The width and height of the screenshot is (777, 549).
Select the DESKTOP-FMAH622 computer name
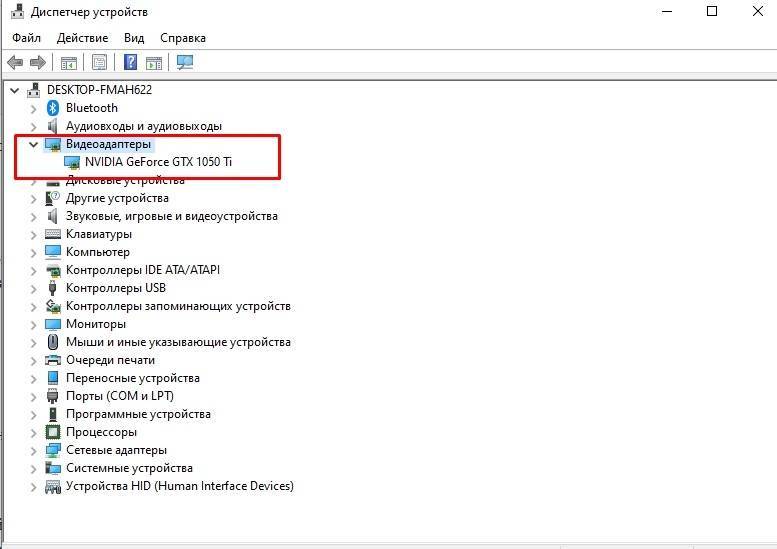click(x=99, y=90)
